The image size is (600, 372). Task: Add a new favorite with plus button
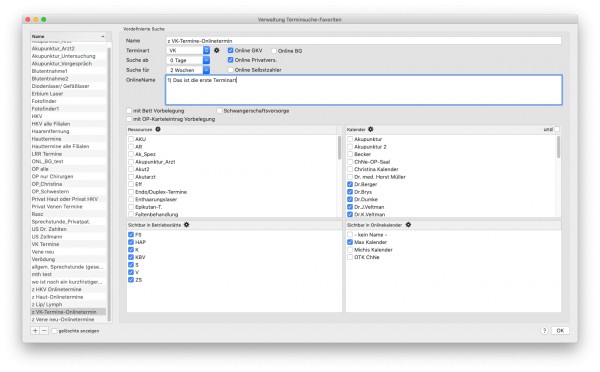35,331
